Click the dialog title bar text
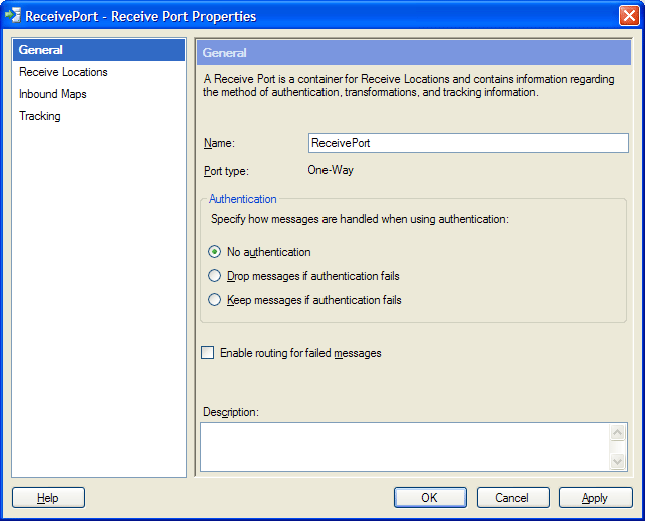 140,16
